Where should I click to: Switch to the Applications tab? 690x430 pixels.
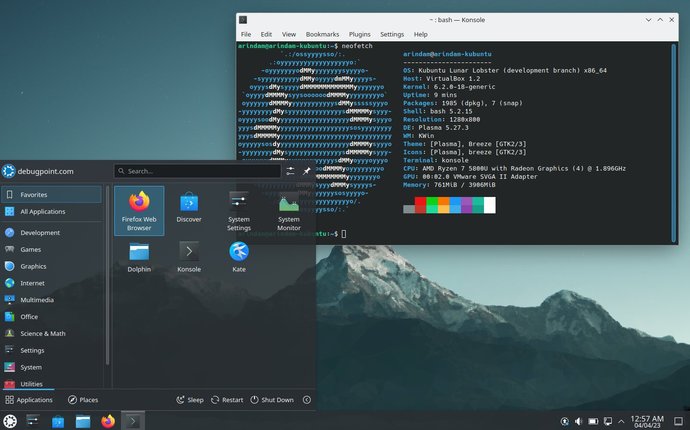tap(29, 400)
